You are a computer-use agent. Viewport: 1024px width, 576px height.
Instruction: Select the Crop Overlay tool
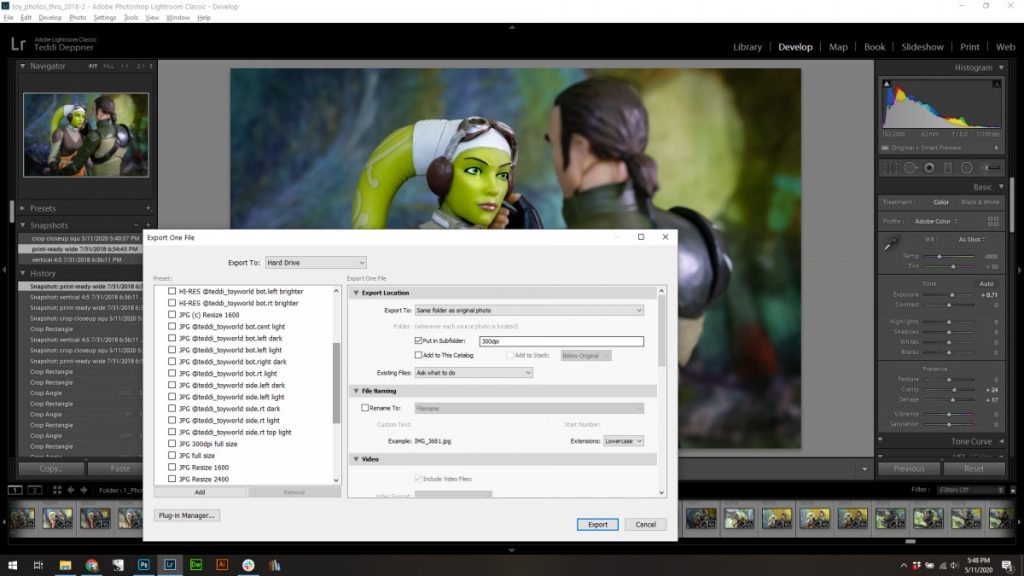[x=890, y=168]
